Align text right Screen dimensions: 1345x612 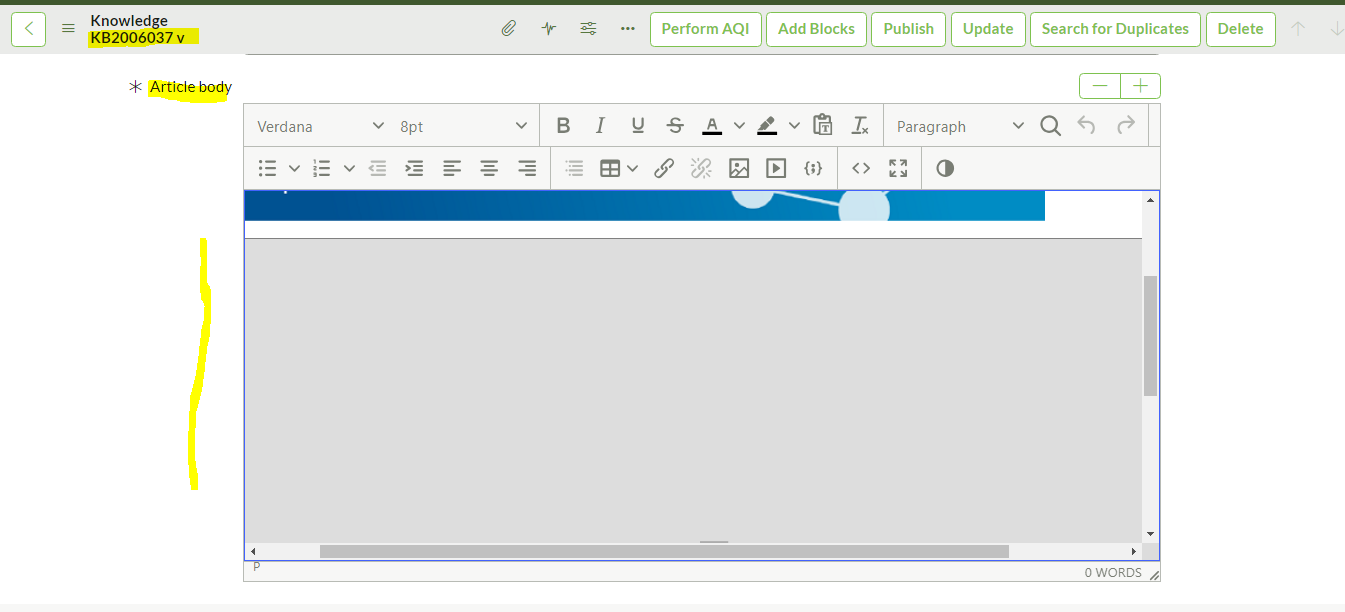(527, 169)
